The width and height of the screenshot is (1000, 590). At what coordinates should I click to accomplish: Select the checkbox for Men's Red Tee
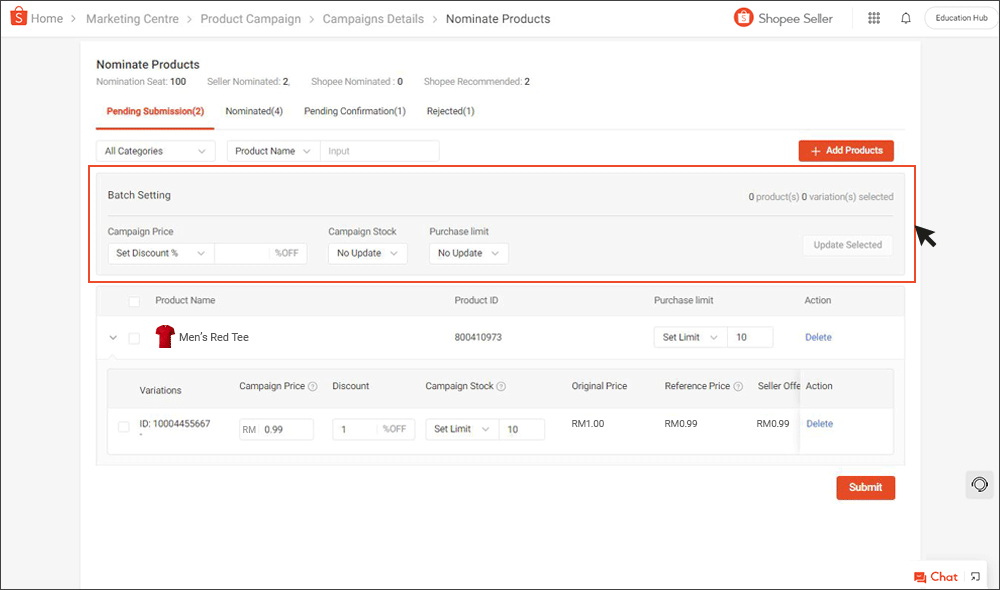135,337
